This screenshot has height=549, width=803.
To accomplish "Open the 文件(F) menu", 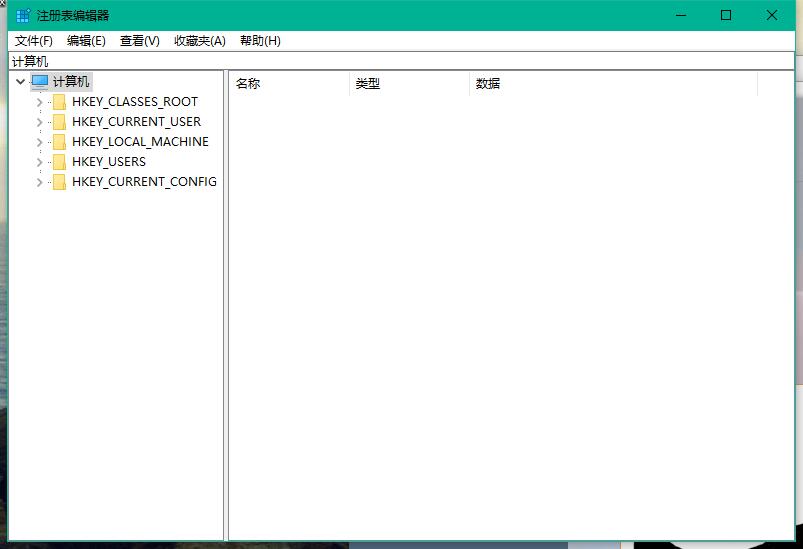I will click(33, 41).
